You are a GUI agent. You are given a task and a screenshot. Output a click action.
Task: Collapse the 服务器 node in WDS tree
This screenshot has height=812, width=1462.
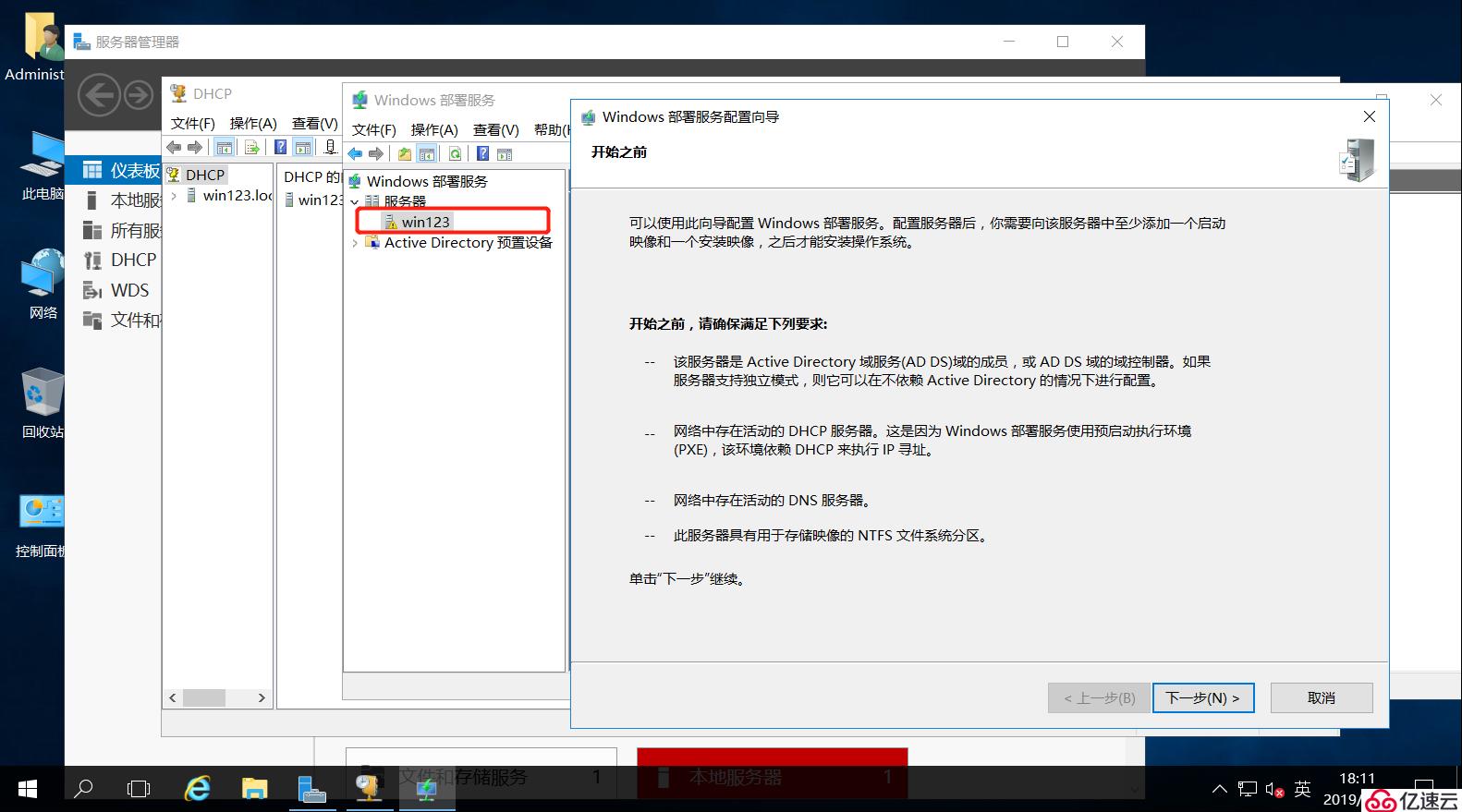pos(355,201)
